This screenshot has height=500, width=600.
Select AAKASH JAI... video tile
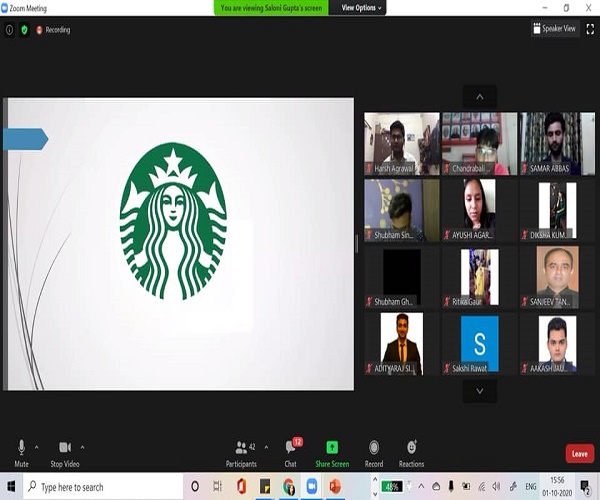click(558, 344)
